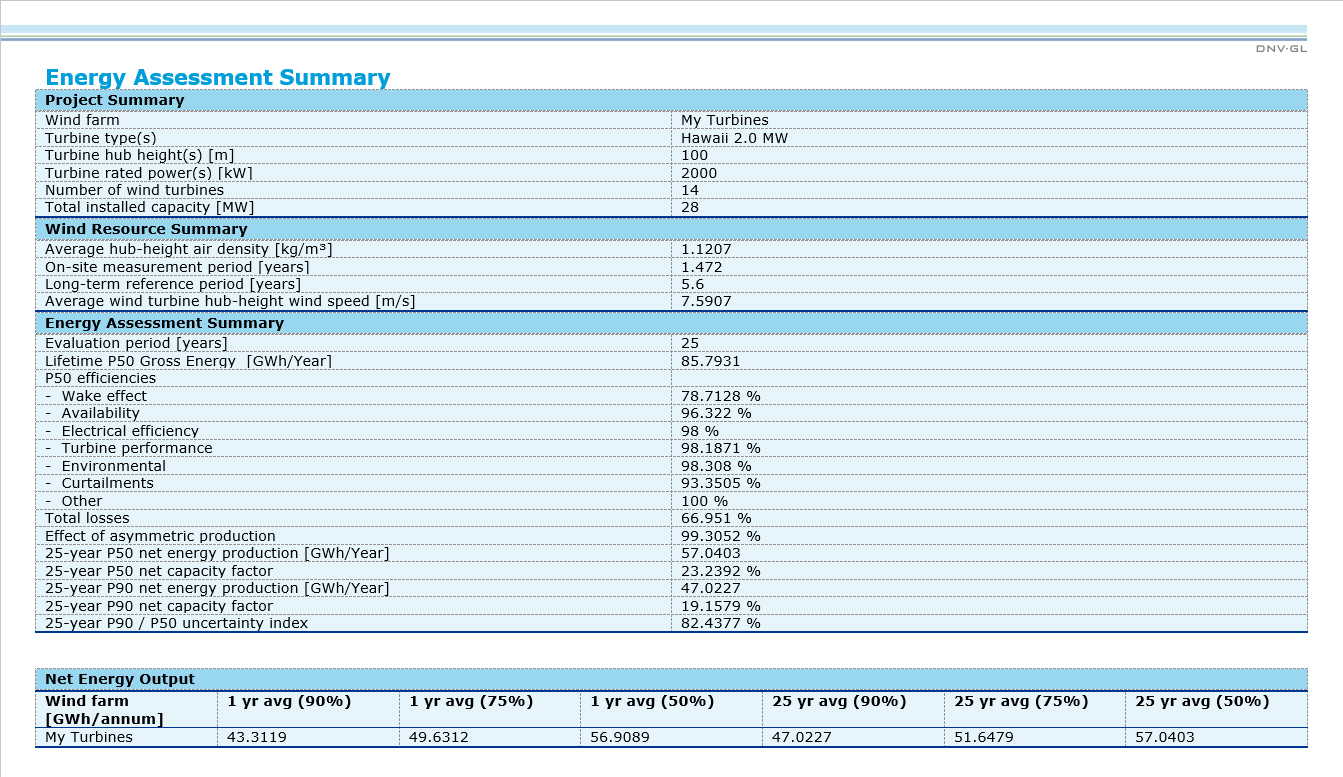1343x777 pixels.
Task: Select the 25 yr avg (50%) column header
Action: [1202, 701]
